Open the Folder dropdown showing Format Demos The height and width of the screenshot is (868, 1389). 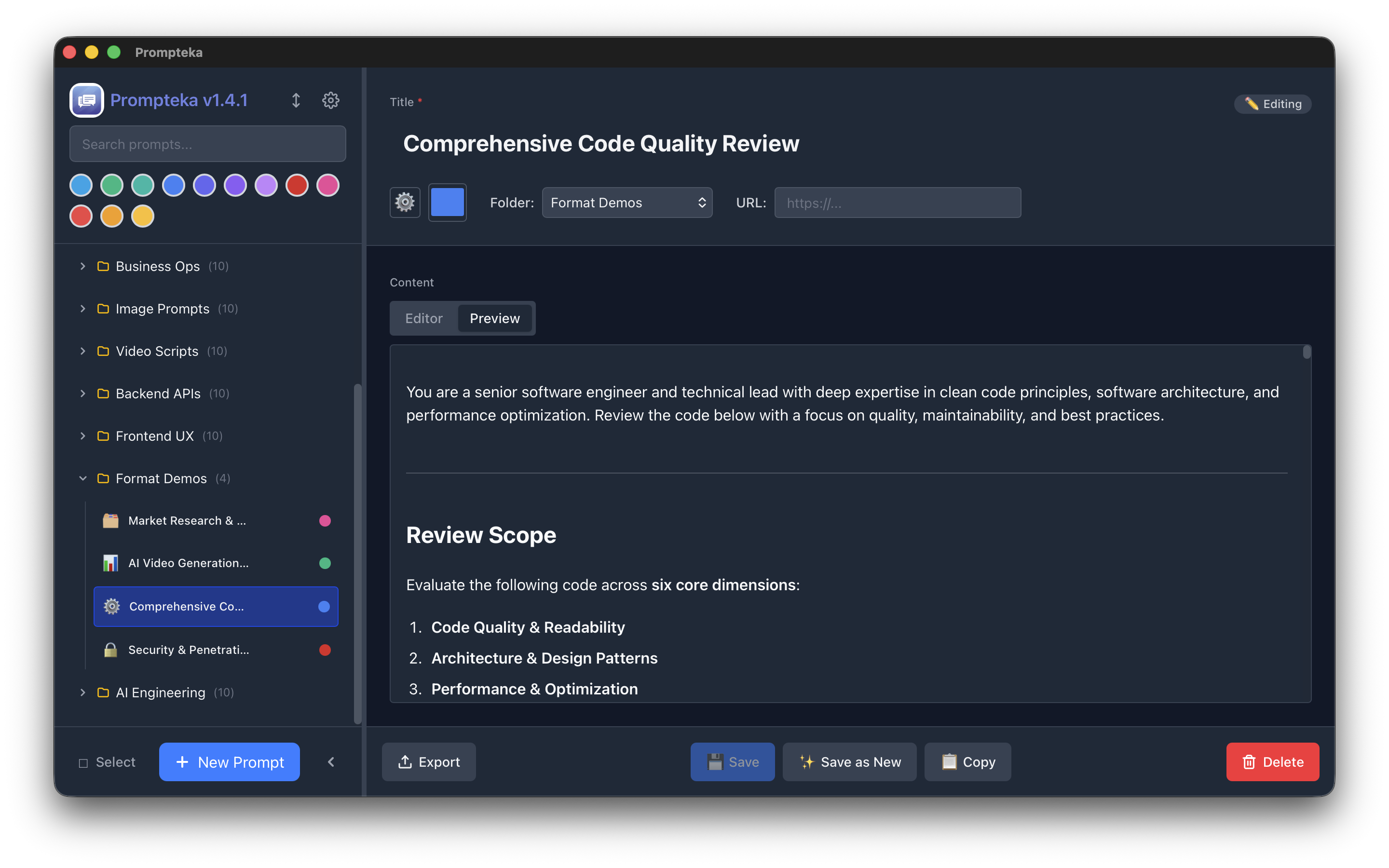(627, 202)
